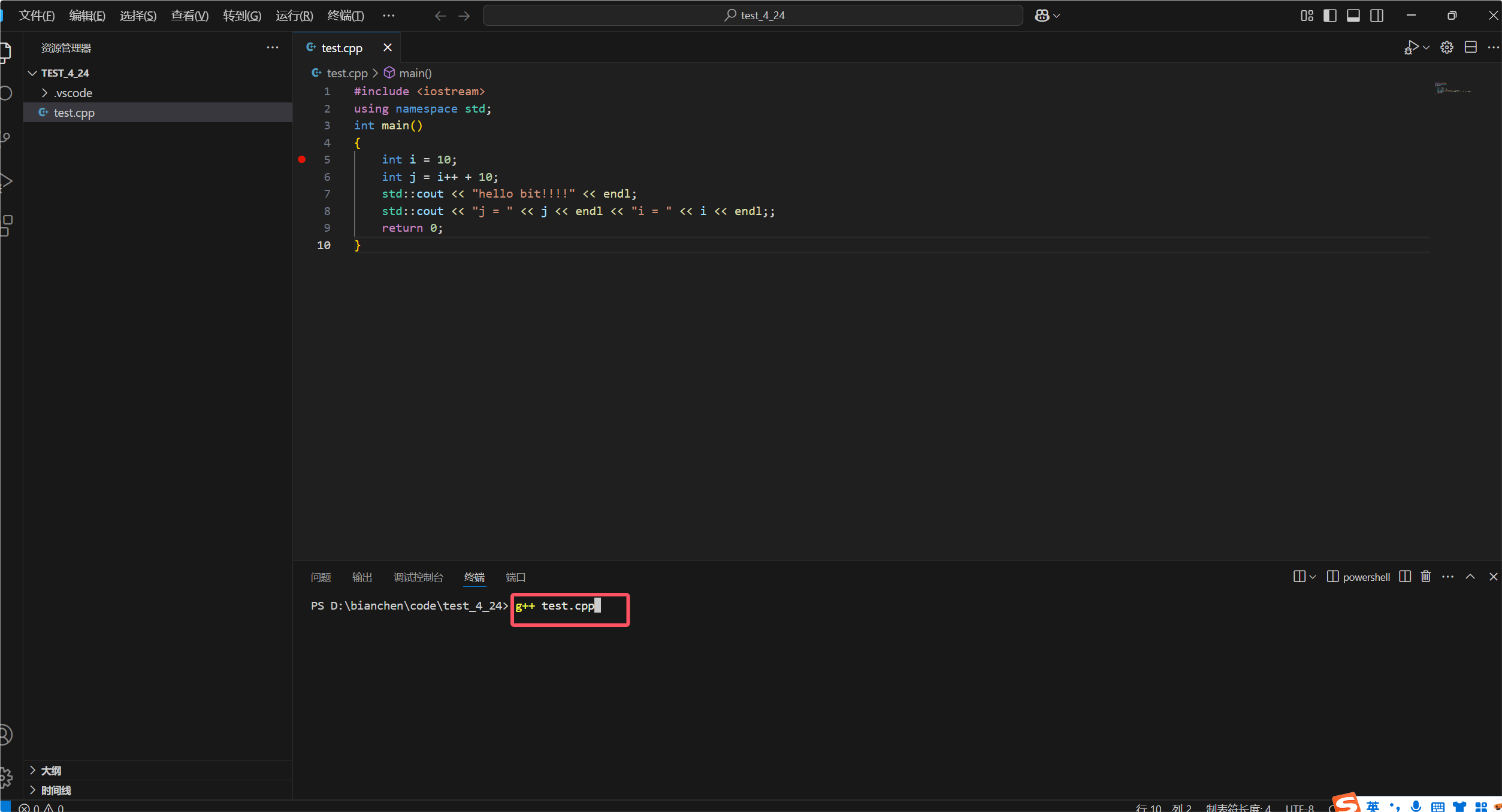Open the editor settings gear icon
1502x812 pixels.
coord(1447,47)
